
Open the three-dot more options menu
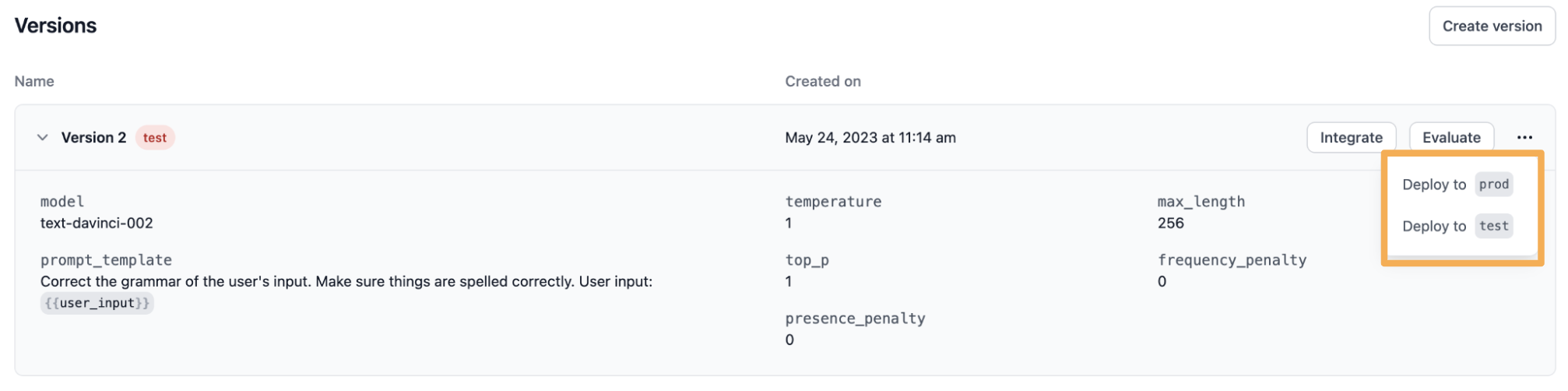(x=1524, y=138)
